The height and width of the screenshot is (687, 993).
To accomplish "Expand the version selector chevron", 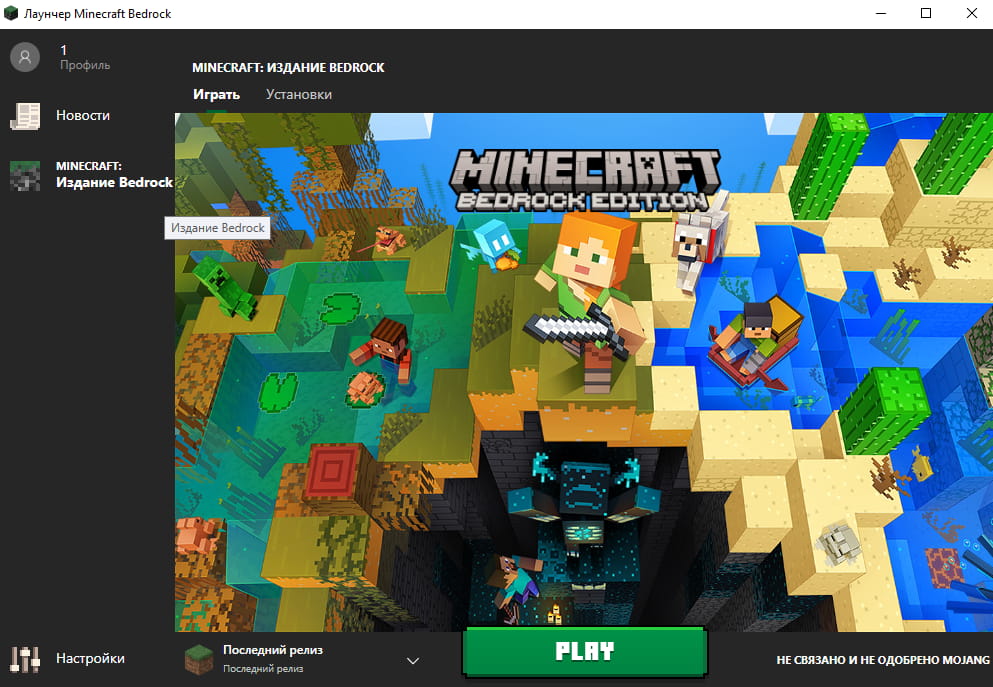I will [x=413, y=660].
